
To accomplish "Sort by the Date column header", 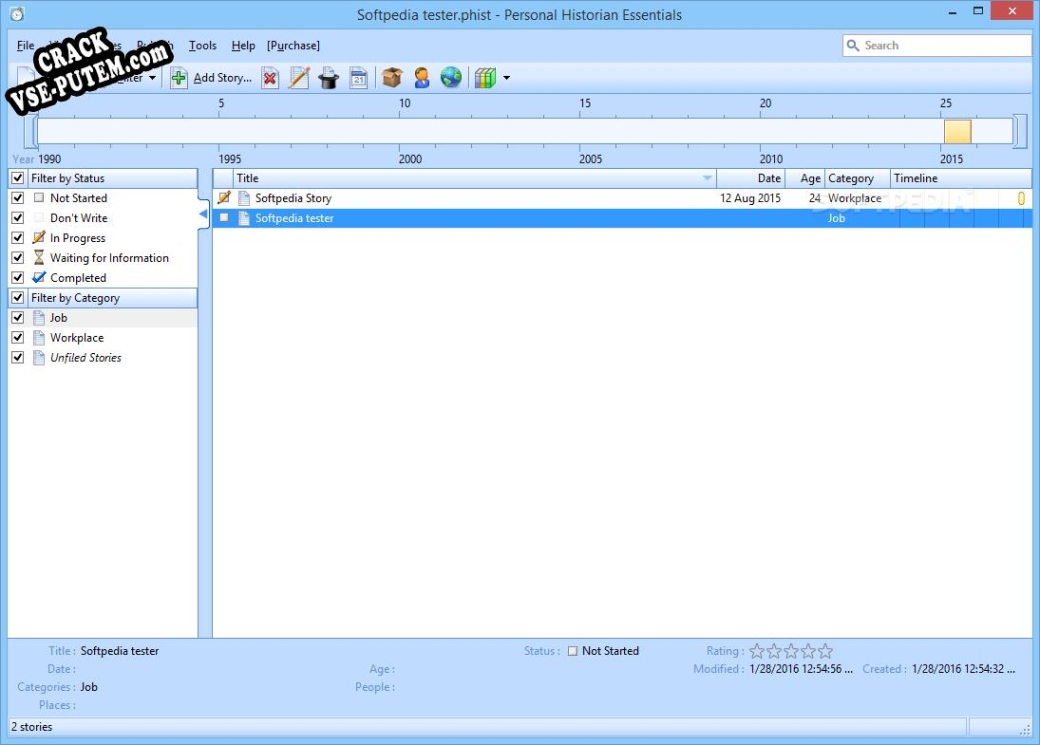I will (x=751, y=178).
